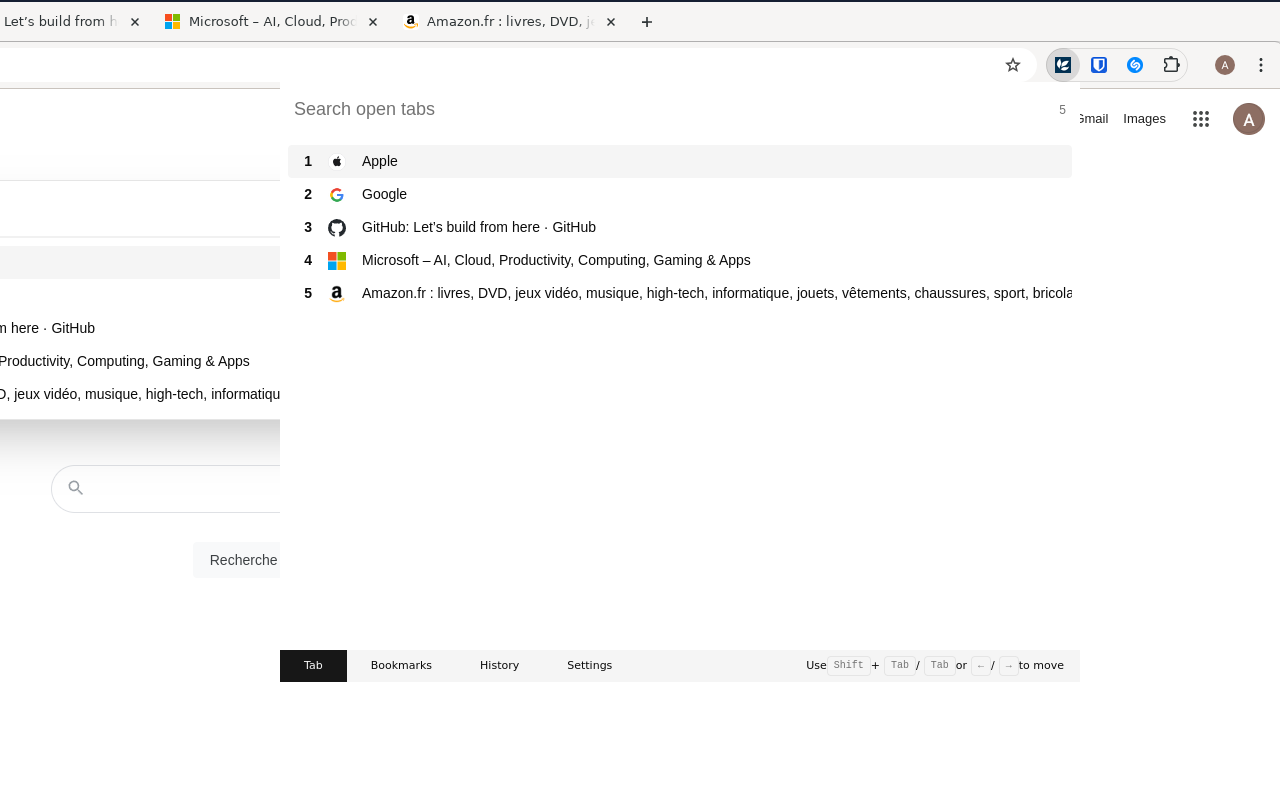Screen dimensions: 1280x800
Task: Click the Apple favicon in the tab list
Action: [x=337, y=162]
